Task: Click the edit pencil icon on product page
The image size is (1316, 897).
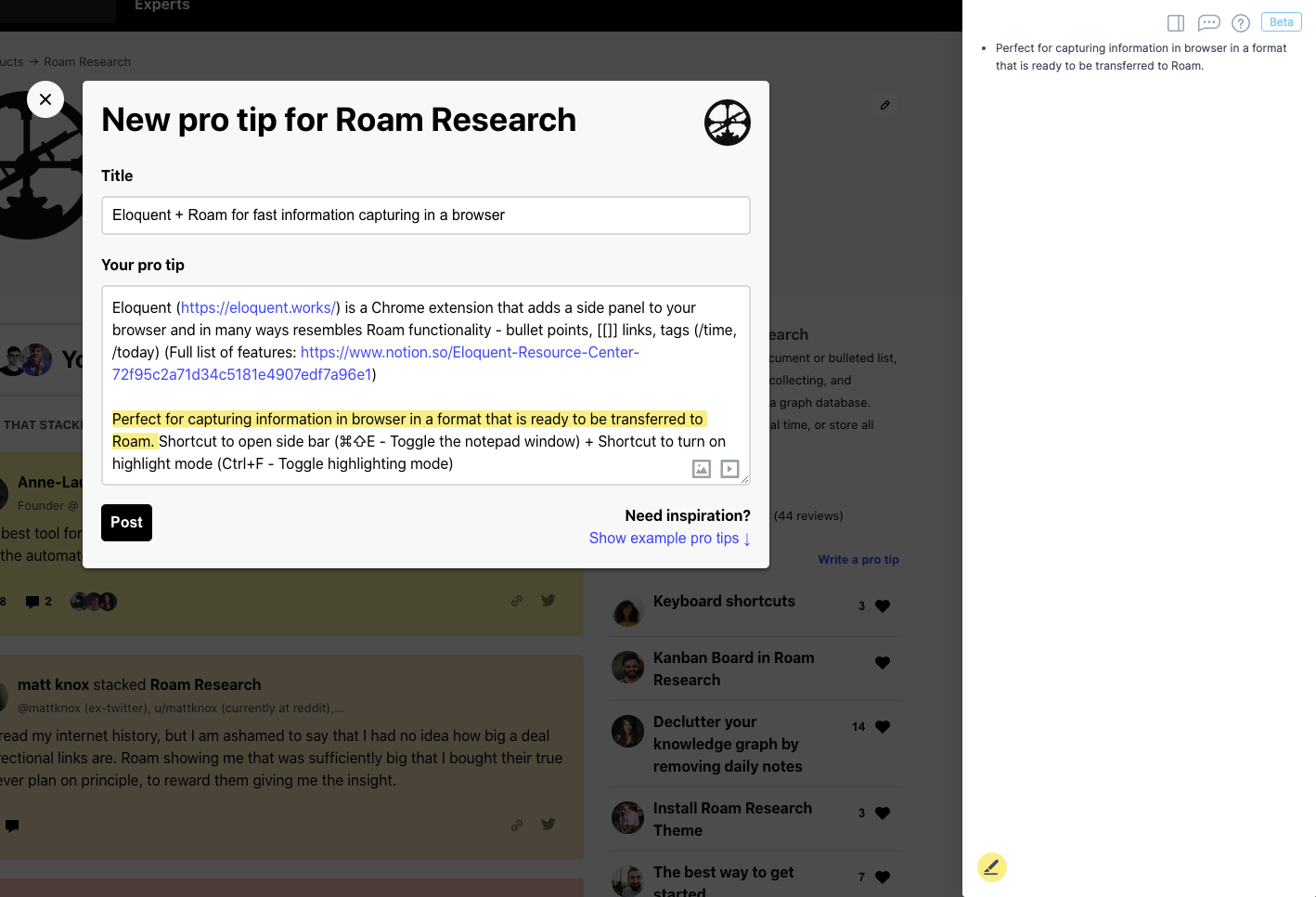Action: point(885,105)
